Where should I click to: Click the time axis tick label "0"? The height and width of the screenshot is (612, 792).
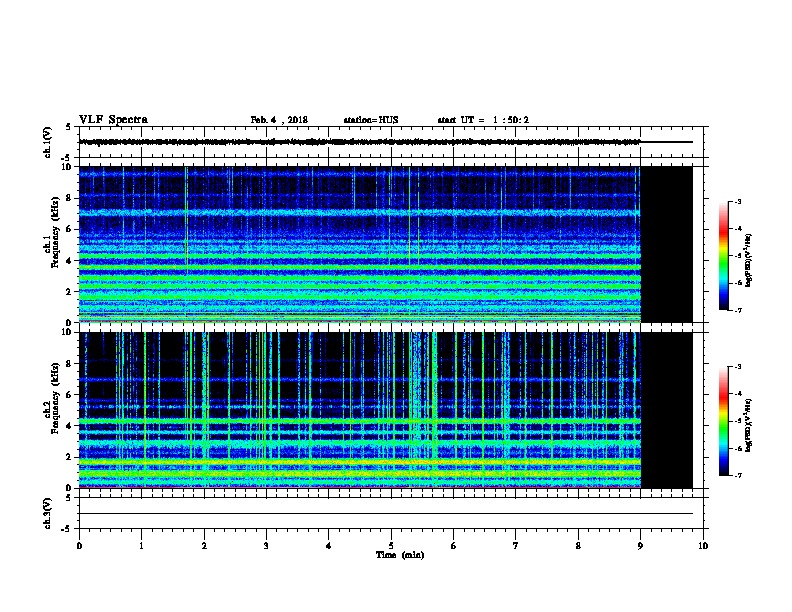(x=79, y=545)
